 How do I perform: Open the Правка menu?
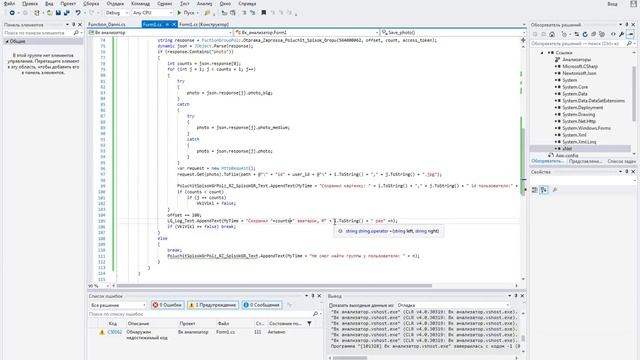(30, 4)
